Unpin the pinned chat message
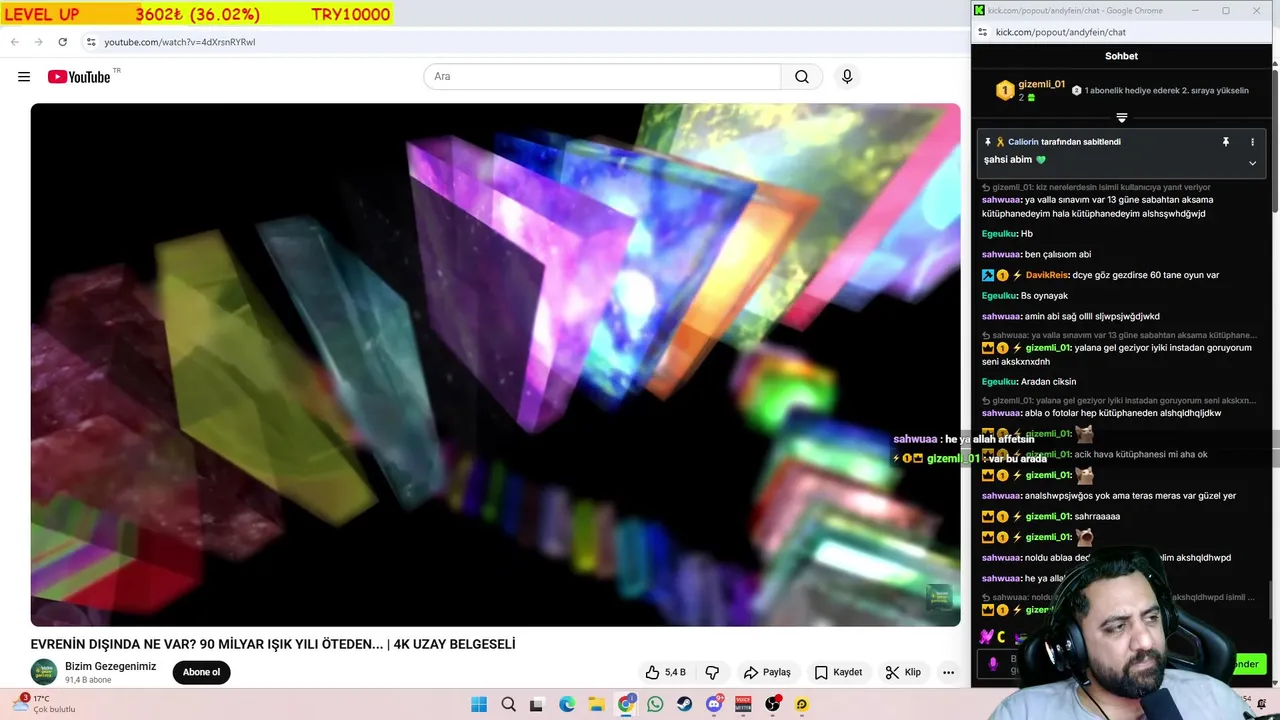 pos(1225,142)
